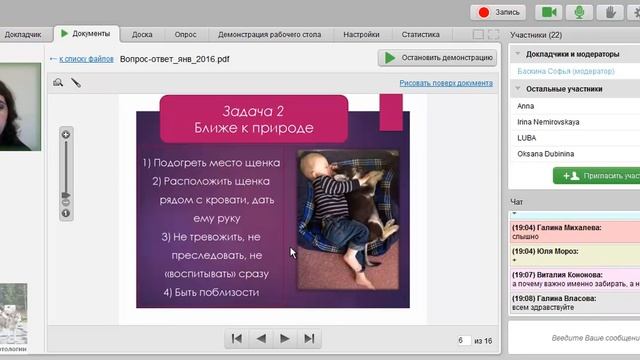Viewport: 640px width, 360px height.
Task: Click the Чат panel header
Action: coord(516,202)
